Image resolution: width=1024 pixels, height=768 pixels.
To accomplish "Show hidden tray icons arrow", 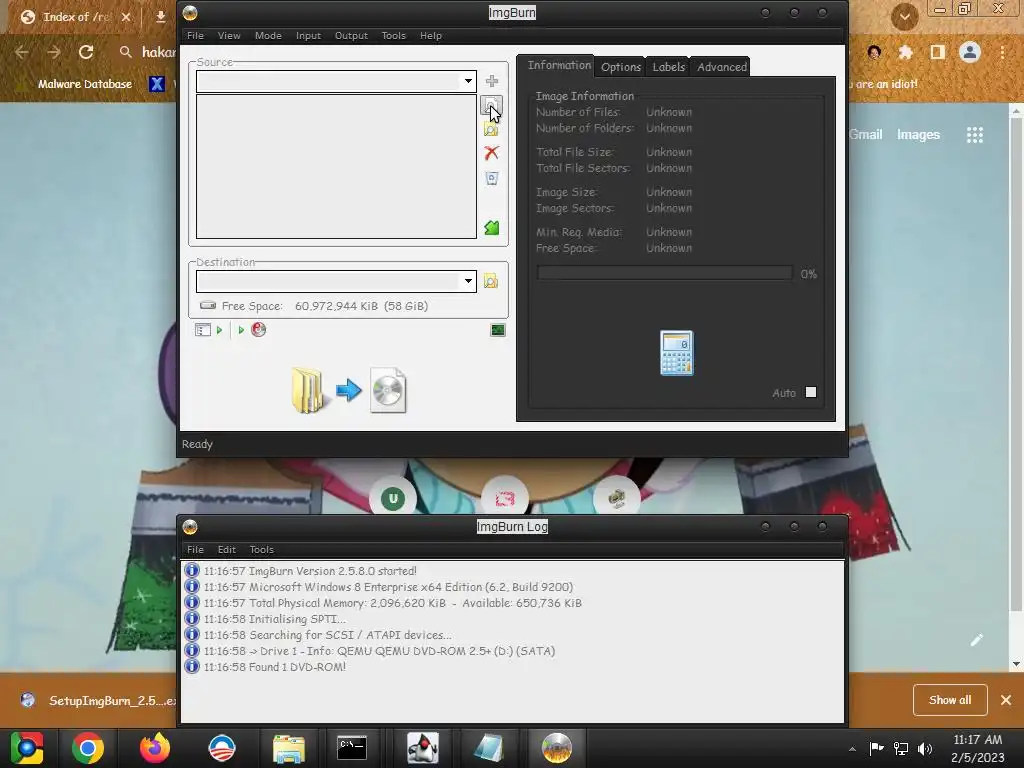I will [852, 748].
